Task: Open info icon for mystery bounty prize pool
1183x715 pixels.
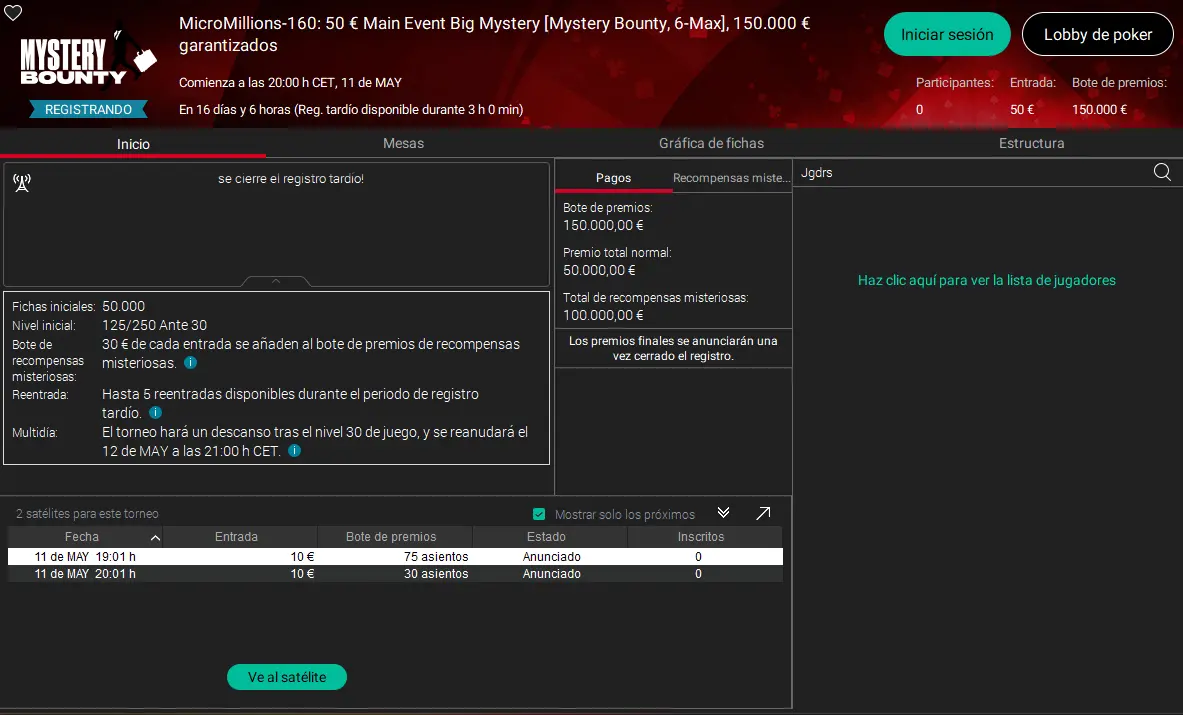Action: [x=190, y=363]
